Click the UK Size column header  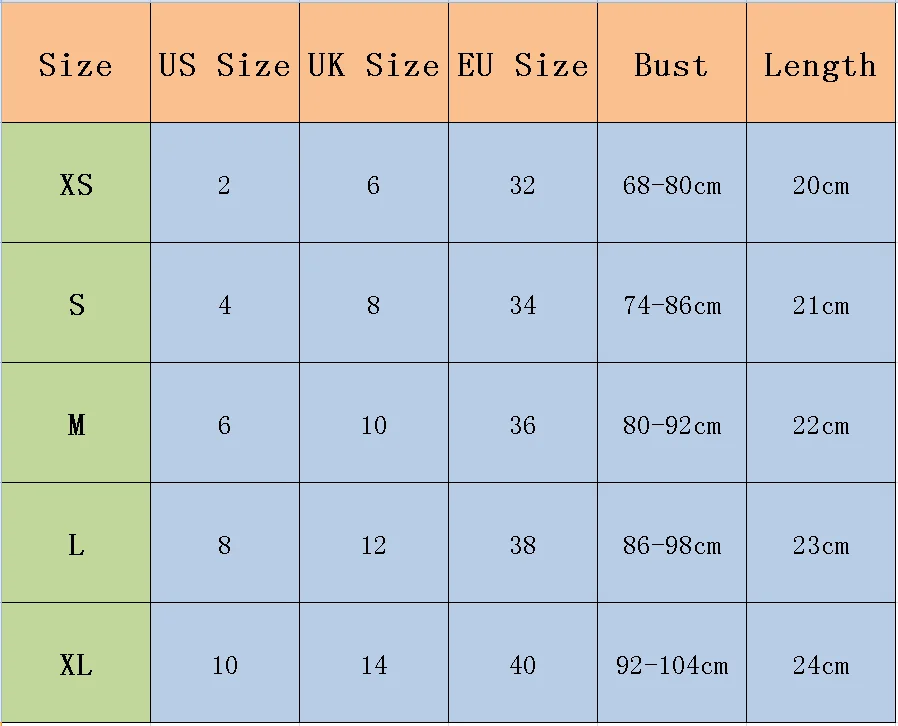coord(374,62)
